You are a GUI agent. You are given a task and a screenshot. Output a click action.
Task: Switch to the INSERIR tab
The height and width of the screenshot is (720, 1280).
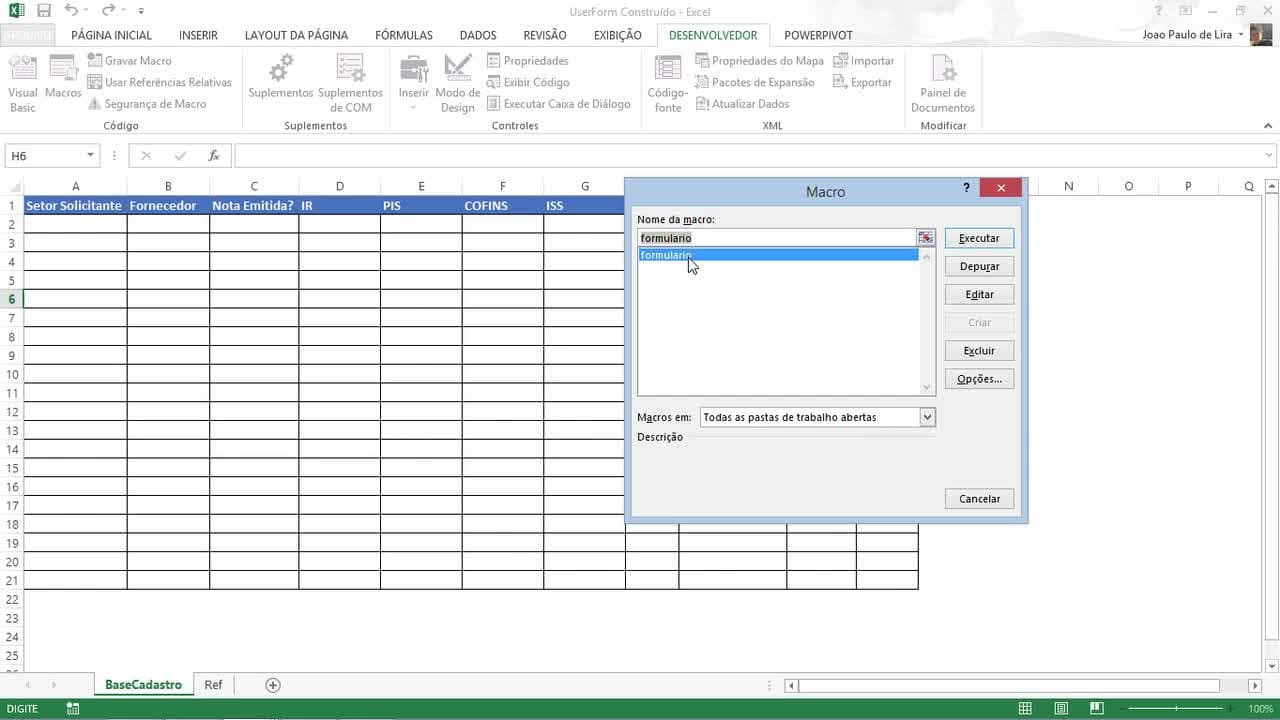click(x=198, y=35)
